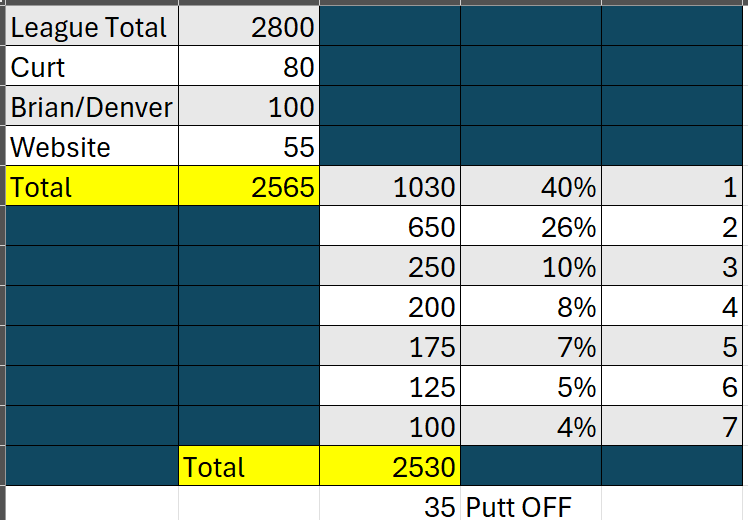Select the 26% percentage cell
Screen dimensions: 748x520
click(531, 227)
